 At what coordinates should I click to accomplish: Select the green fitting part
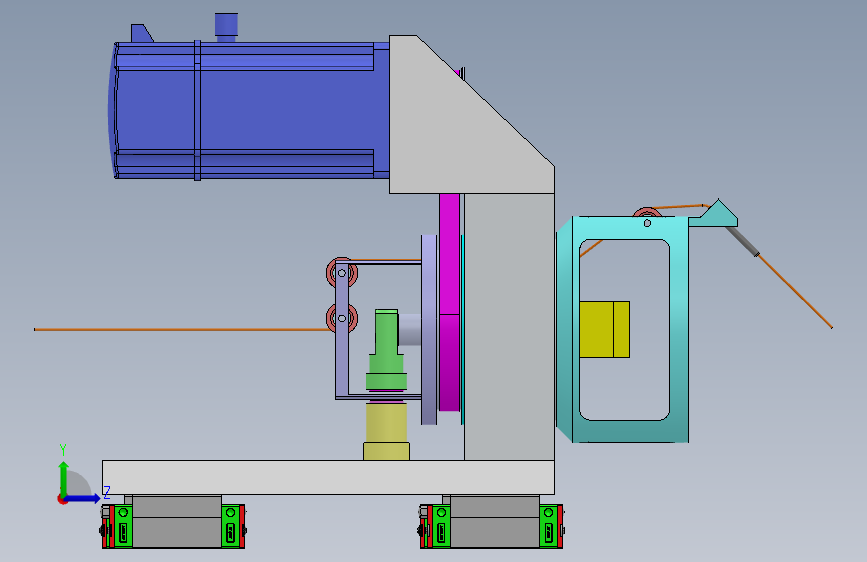386,351
